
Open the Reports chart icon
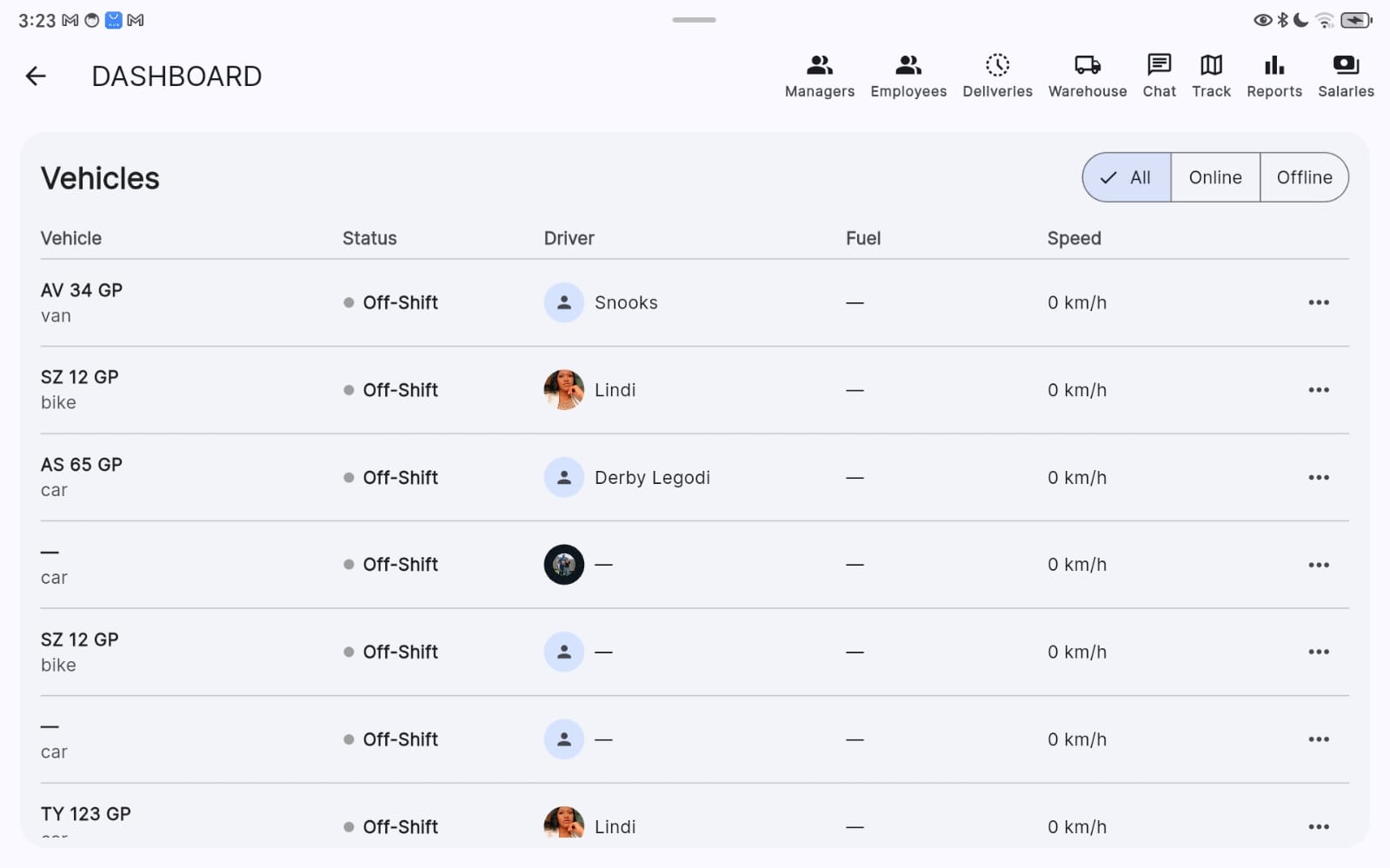tap(1274, 66)
